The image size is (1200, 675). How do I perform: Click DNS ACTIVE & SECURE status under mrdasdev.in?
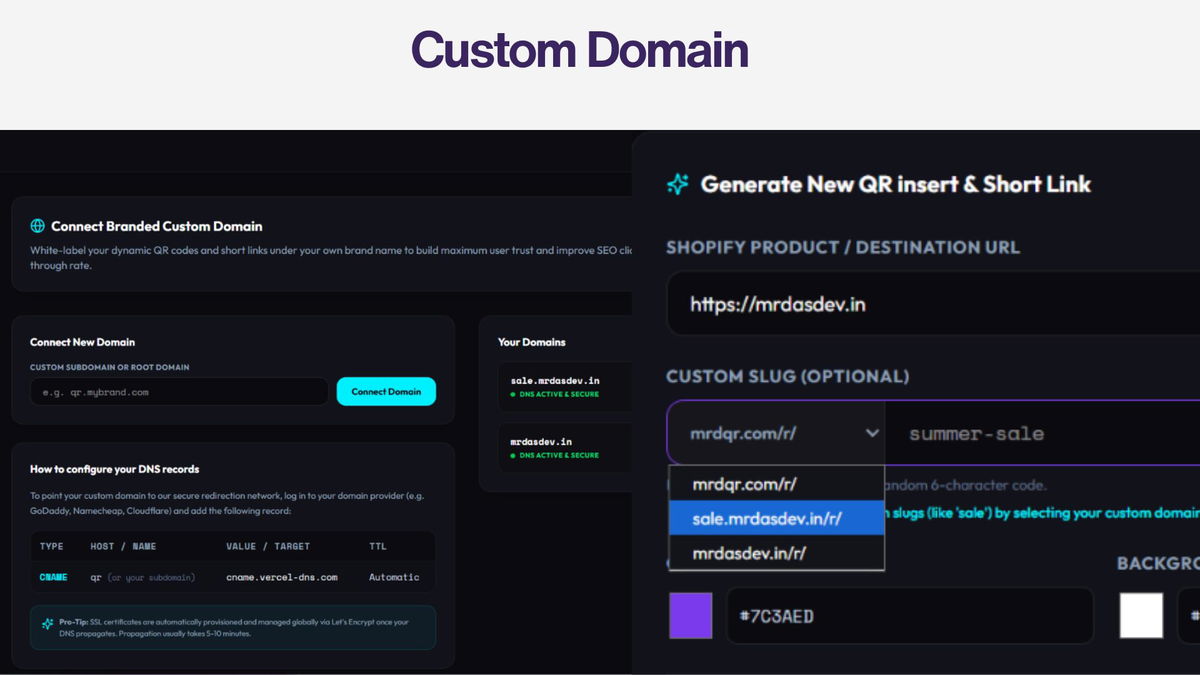pos(554,455)
